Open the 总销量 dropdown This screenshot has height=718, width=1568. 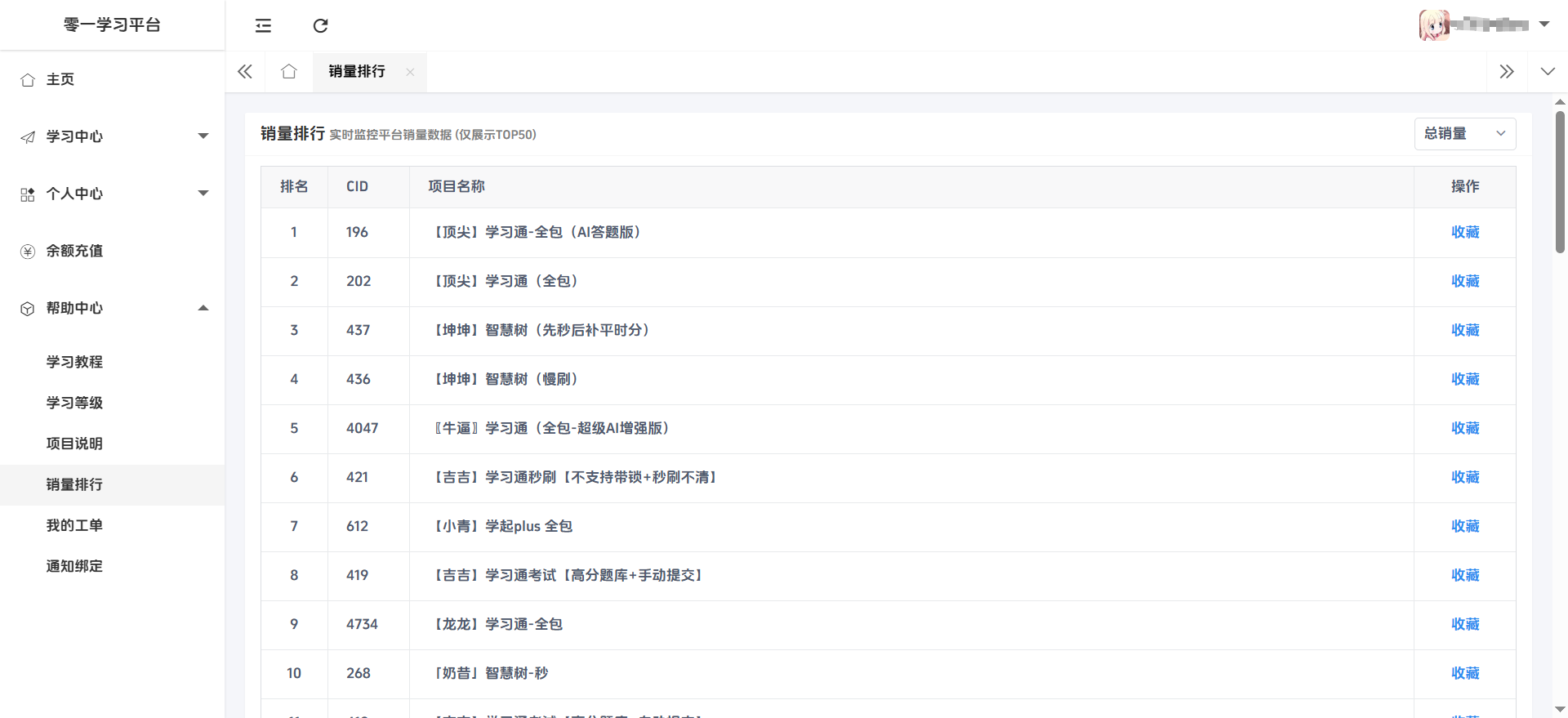tap(1464, 134)
